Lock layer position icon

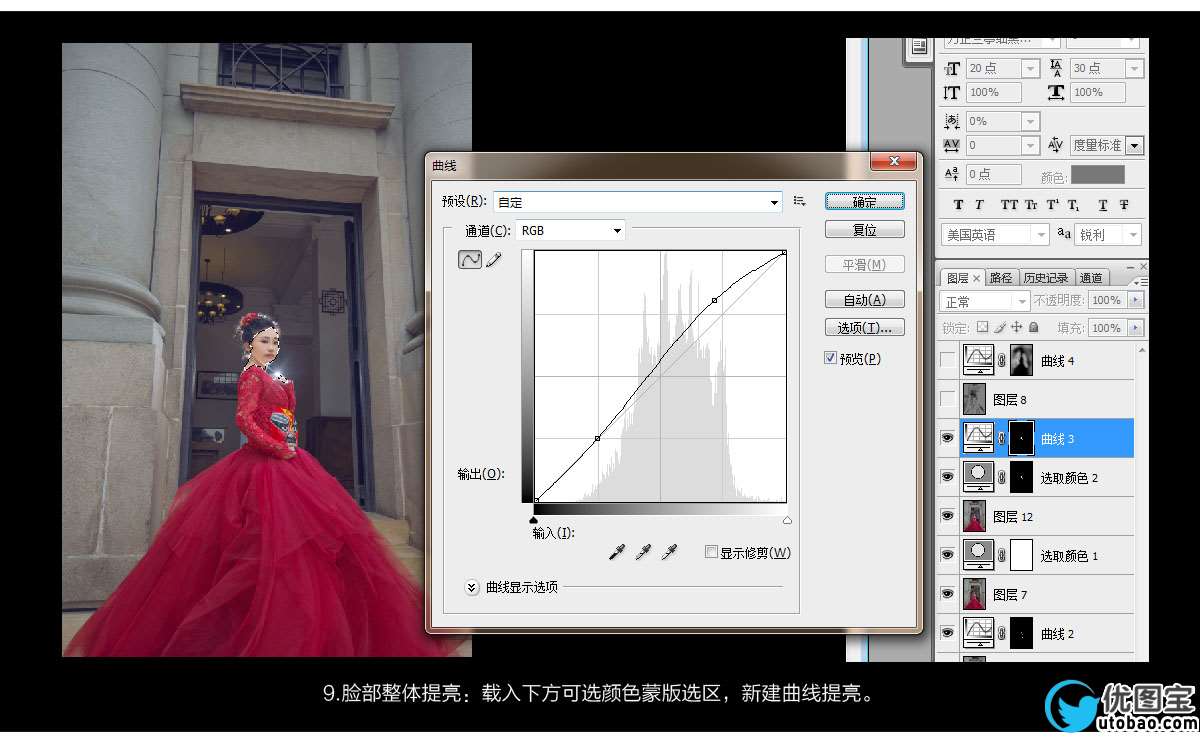tap(1016, 327)
